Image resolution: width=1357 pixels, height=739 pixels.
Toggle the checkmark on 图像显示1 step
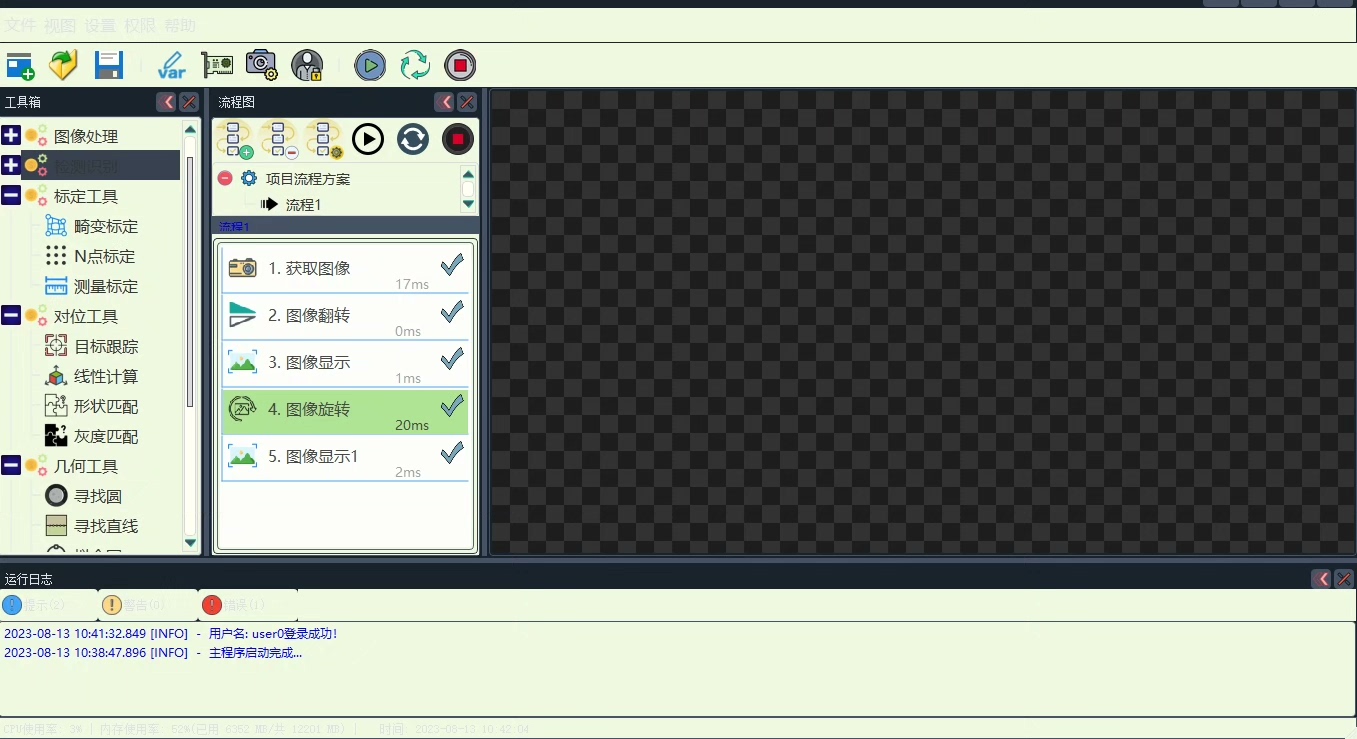click(x=452, y=452)
